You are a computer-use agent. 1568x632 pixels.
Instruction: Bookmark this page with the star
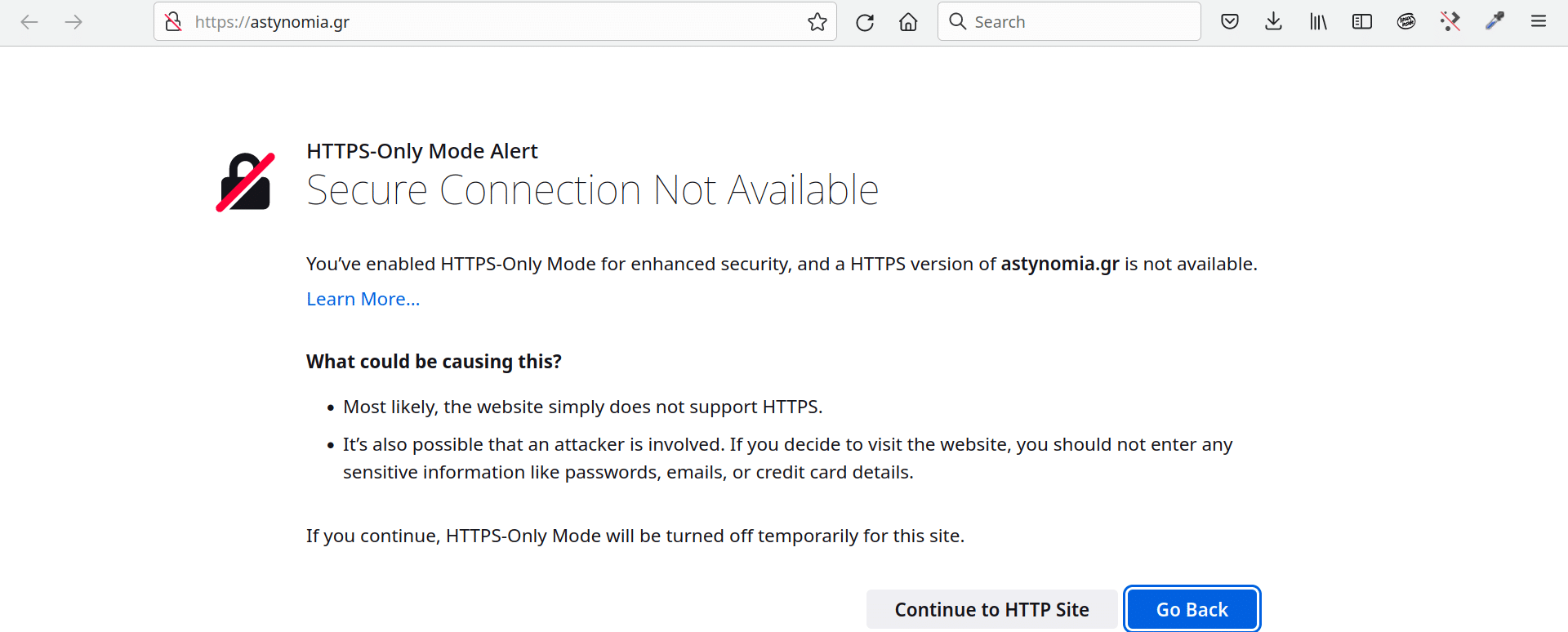tap(817, 22)
